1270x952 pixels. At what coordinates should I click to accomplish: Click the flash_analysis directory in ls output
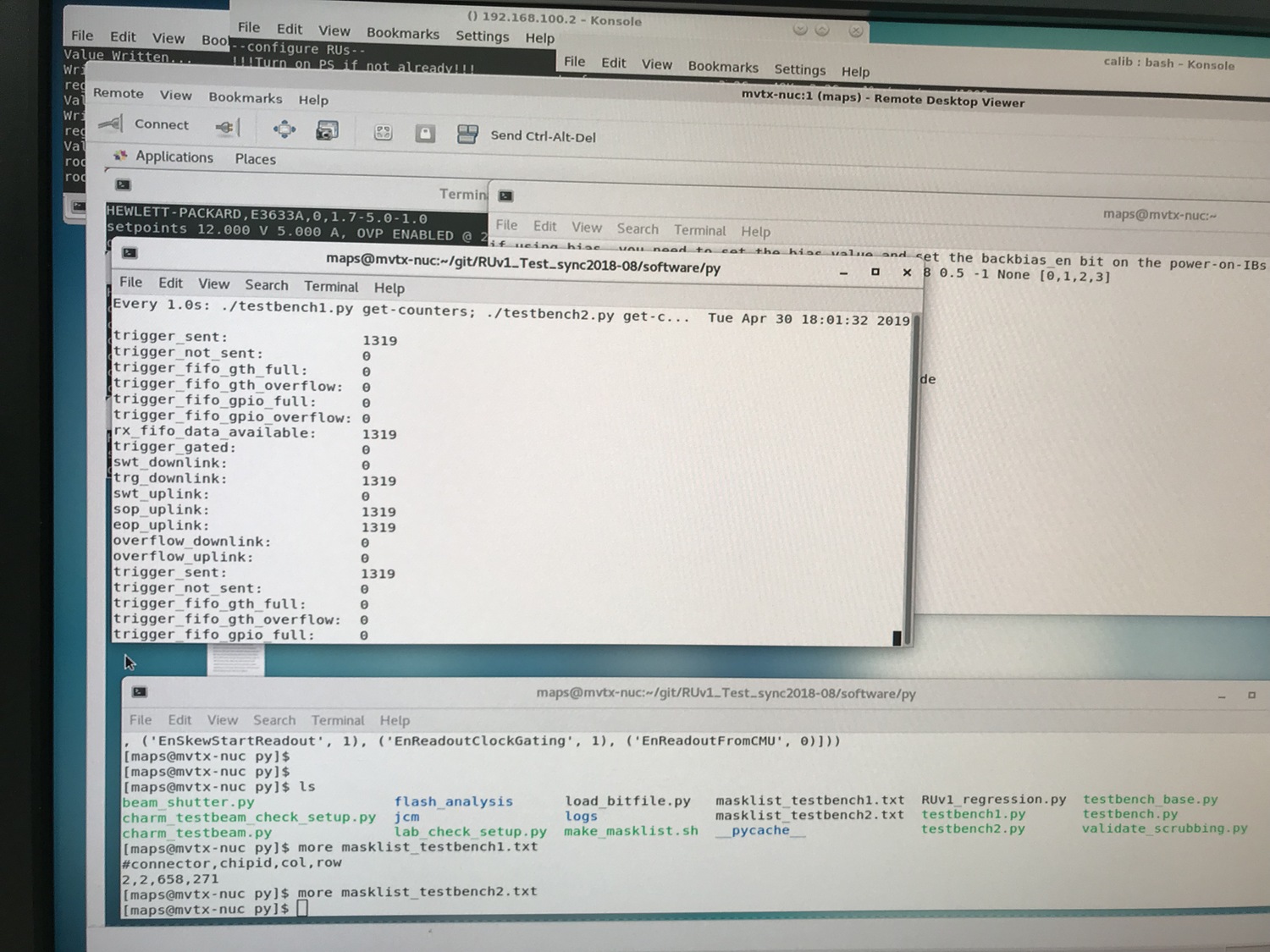pos(454,801)
